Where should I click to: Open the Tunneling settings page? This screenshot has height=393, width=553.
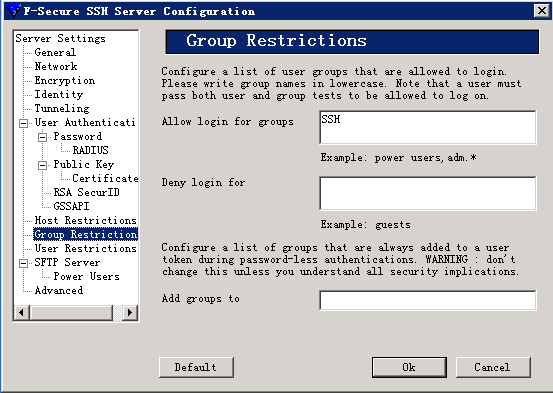[62, 108]
